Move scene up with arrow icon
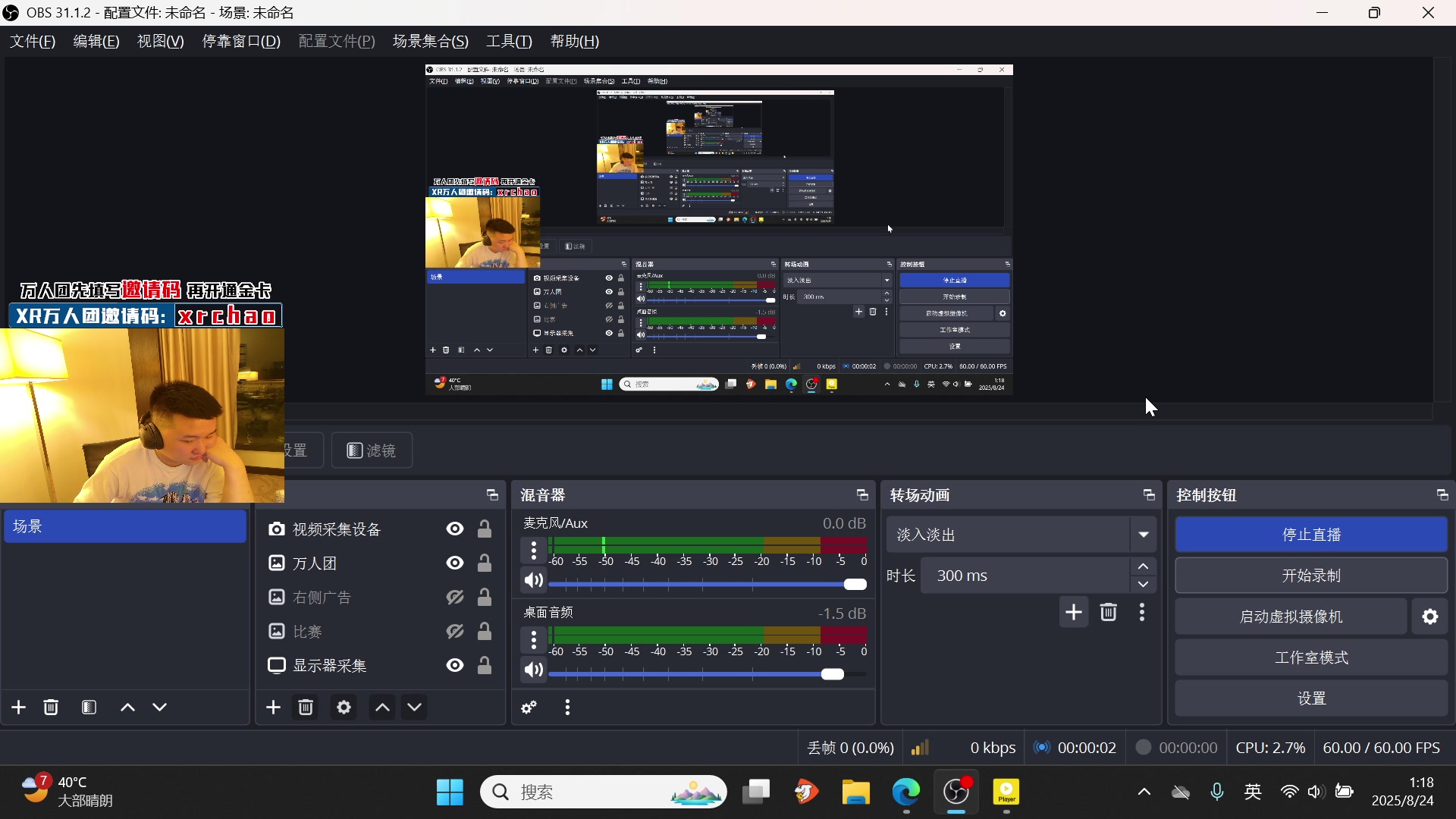This screenshot has height=819, width=1456. [x=127, y=708]
